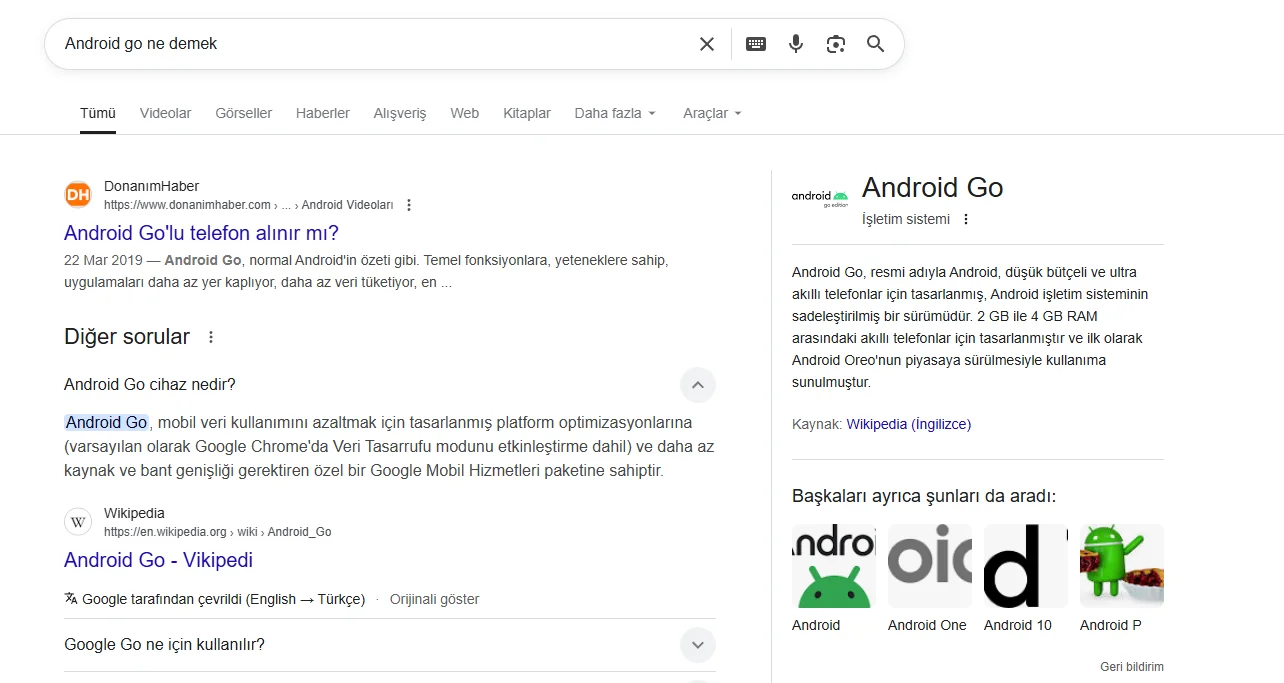Open the options menu beside İşletim sistemi
1284x683 pixels.
966,219
